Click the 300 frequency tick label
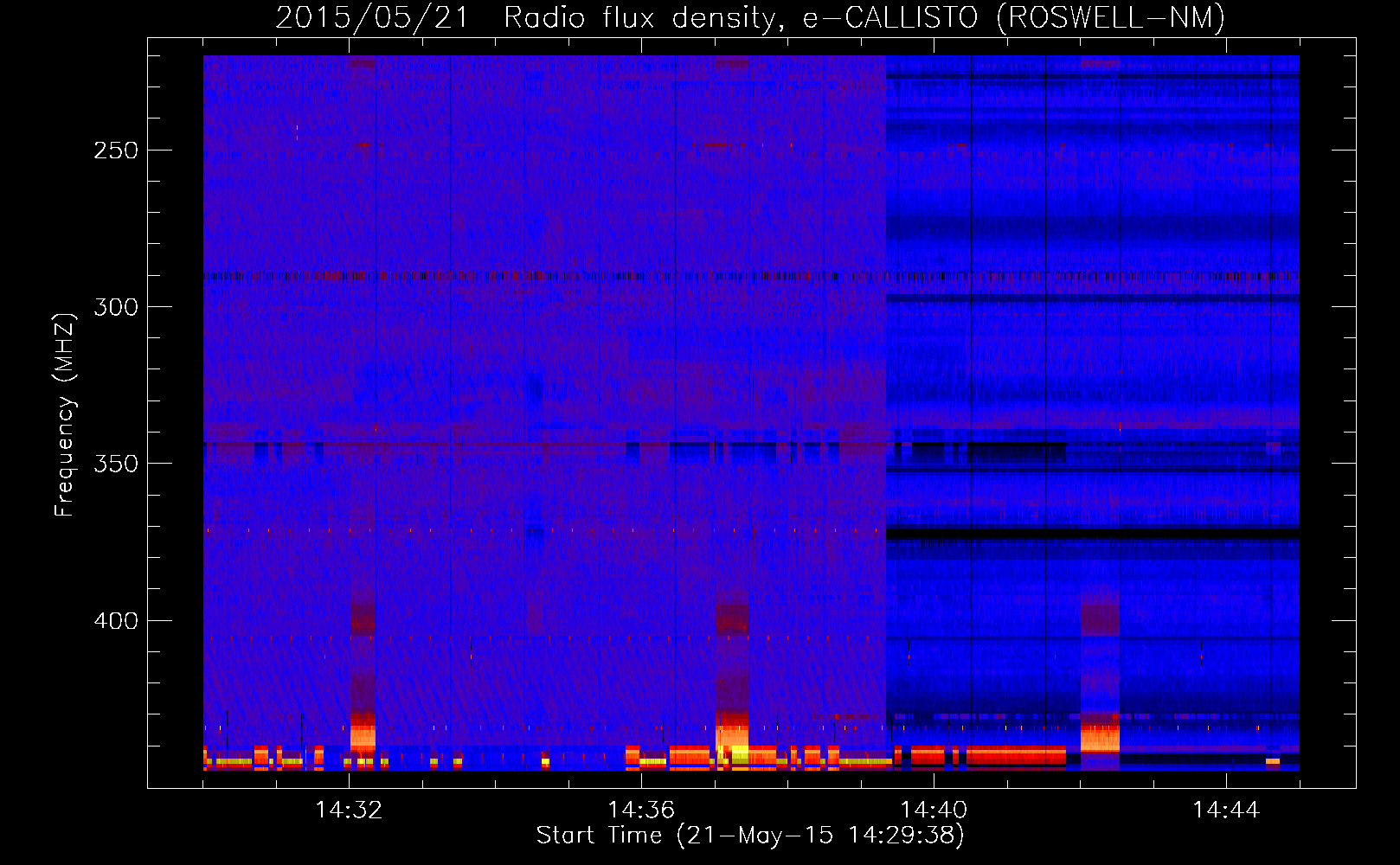This screenshot has height=865, width=1400. 116,307
